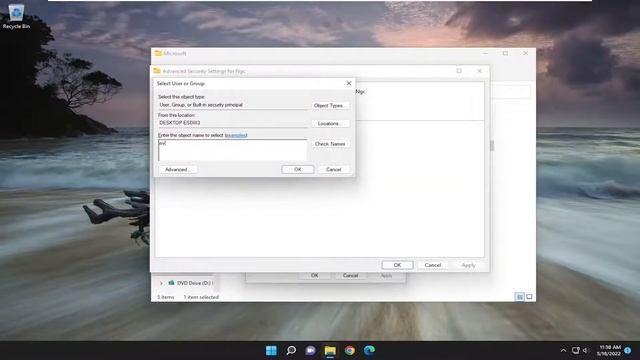Screen dimensions: 640x360
Task: Open taskbar Search
Action: point(291,350)
